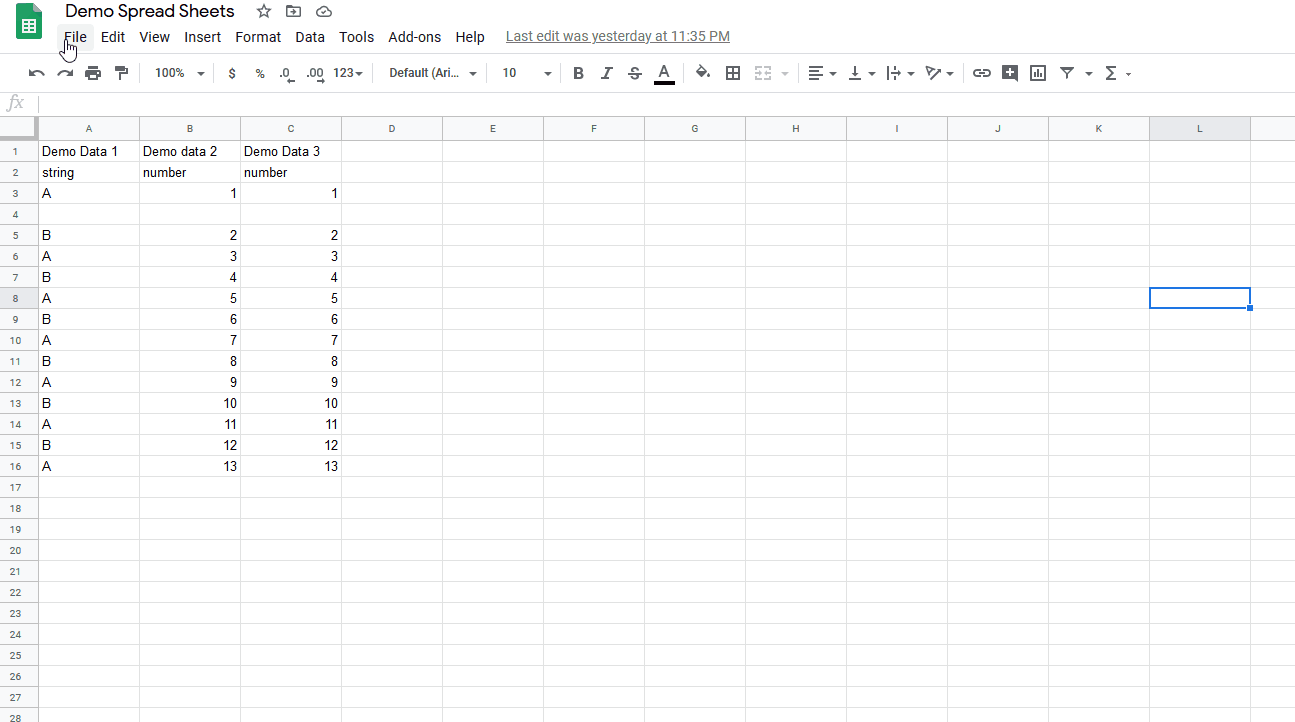Click the Merge cells icon
This screenshot has height=722, width=1295.
pos(763,73)
